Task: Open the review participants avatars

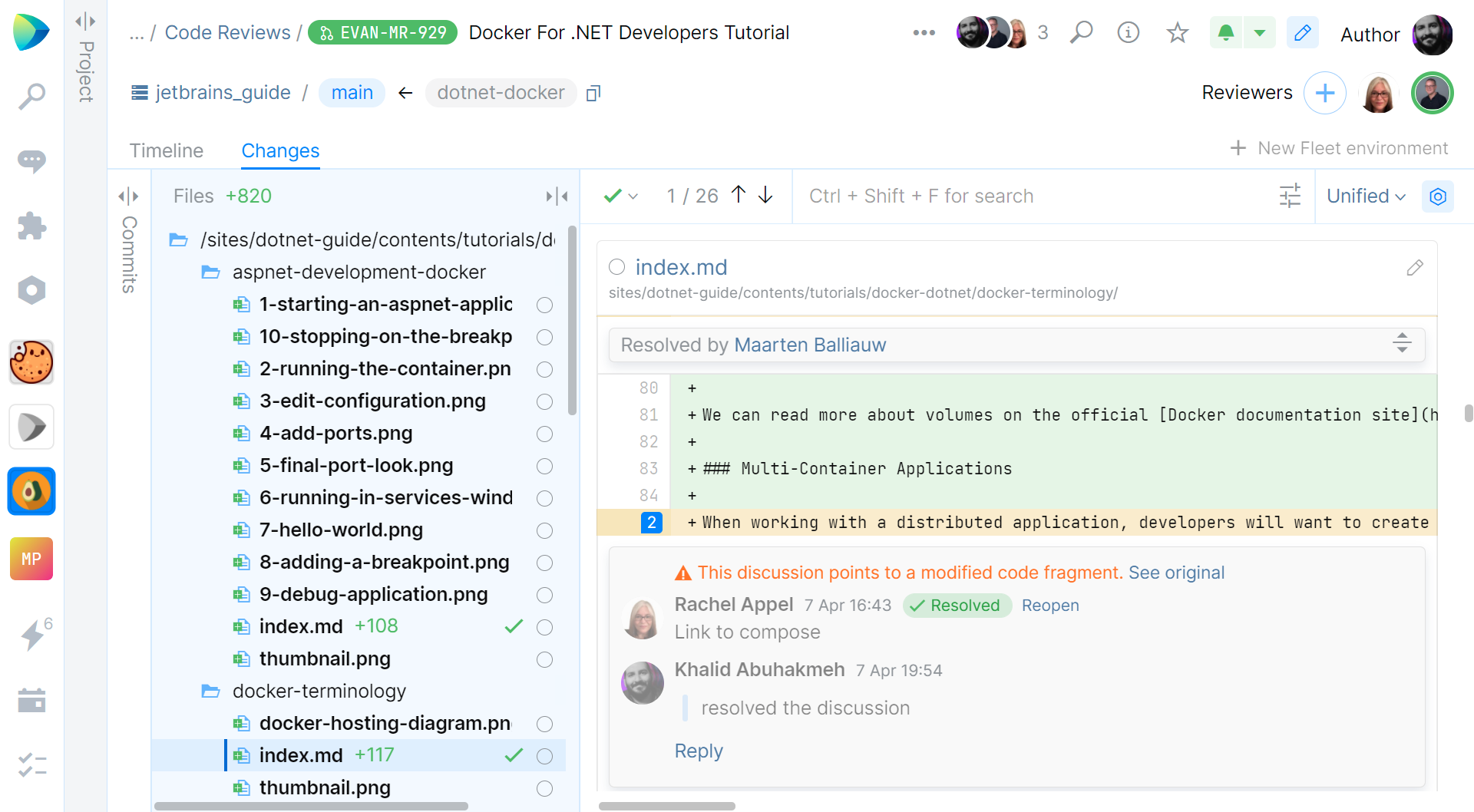Action: (x=993, y=32)
